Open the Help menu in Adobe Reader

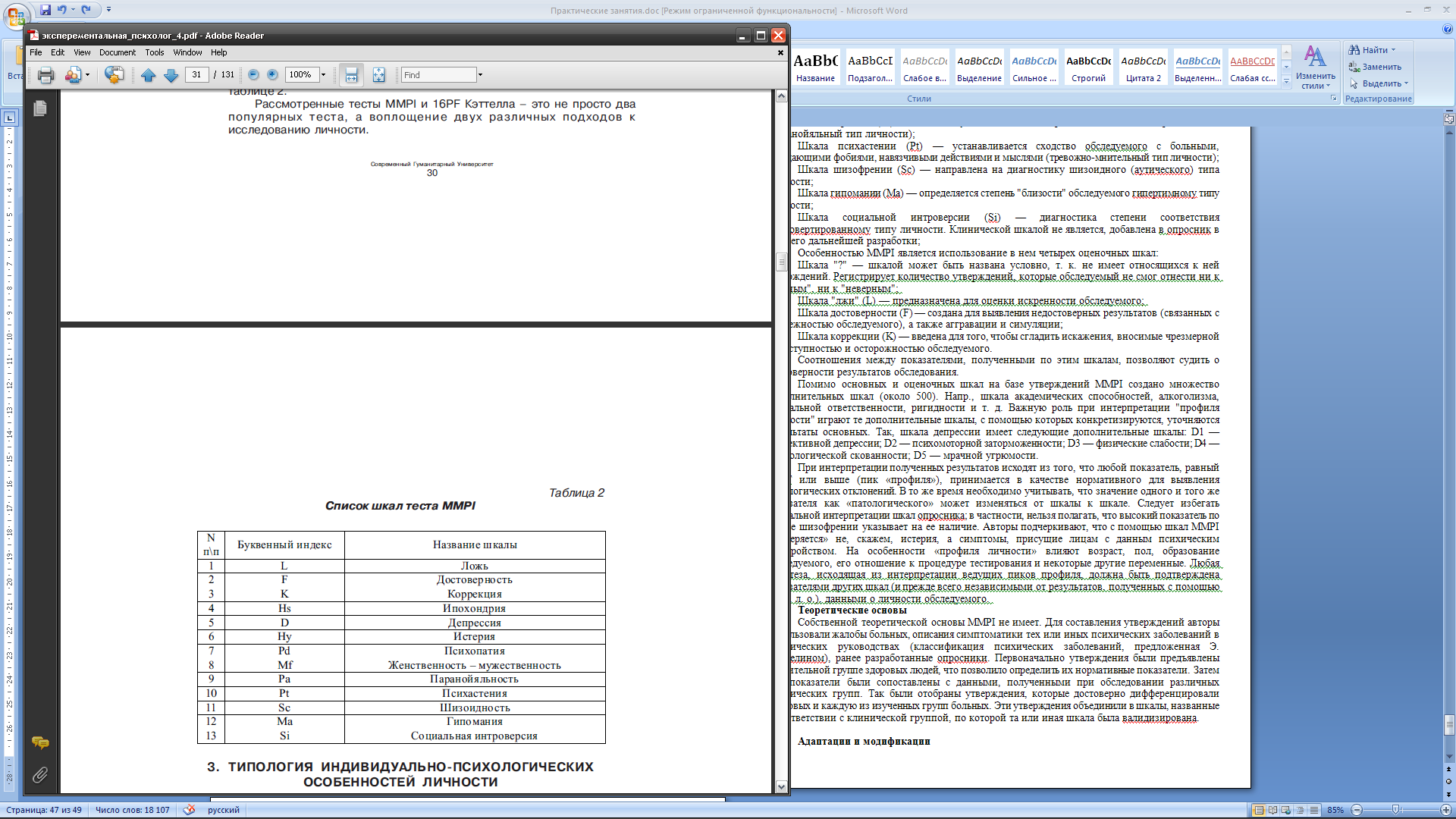tap(218, 52)
